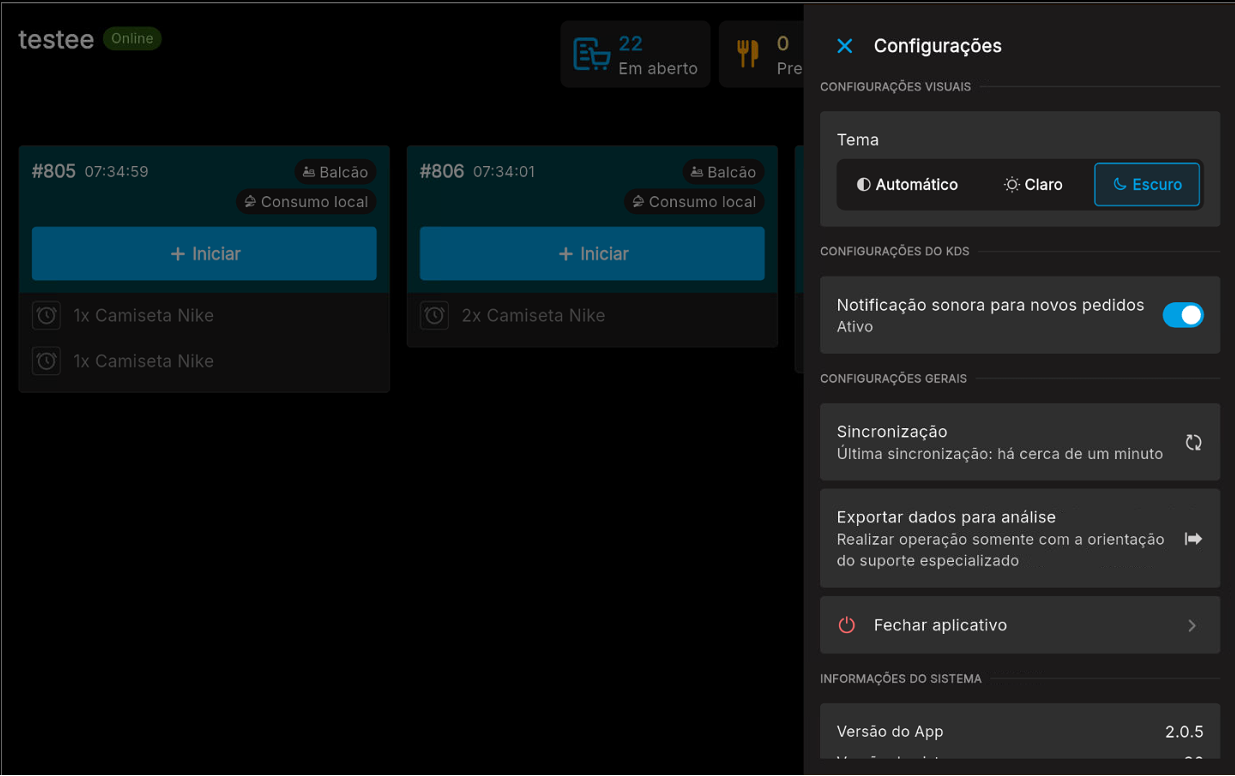Switch theme to Claro
The image size is (1235, 776).
1033,185
